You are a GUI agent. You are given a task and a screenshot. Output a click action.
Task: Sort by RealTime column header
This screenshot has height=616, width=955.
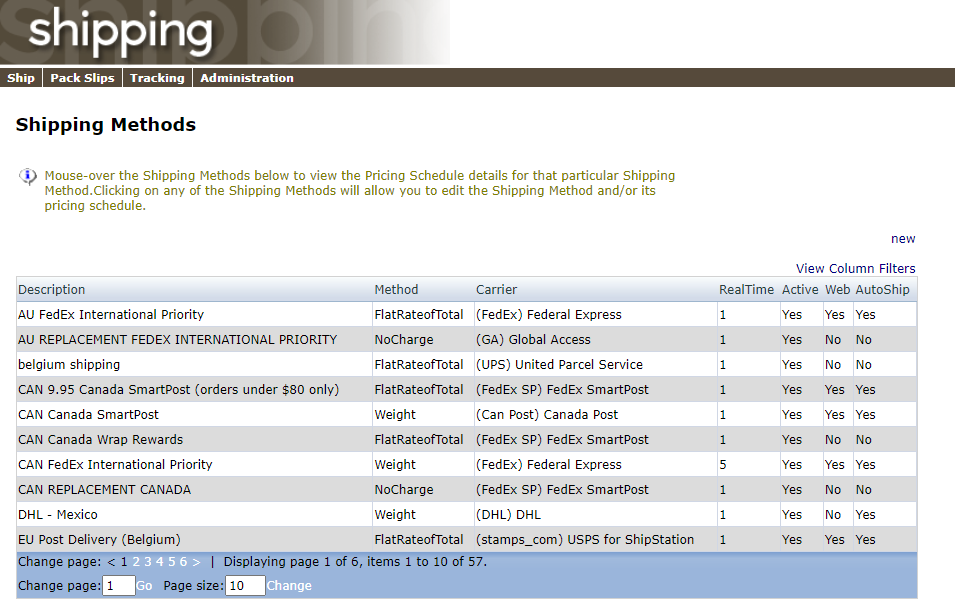(x=746, y=290)
